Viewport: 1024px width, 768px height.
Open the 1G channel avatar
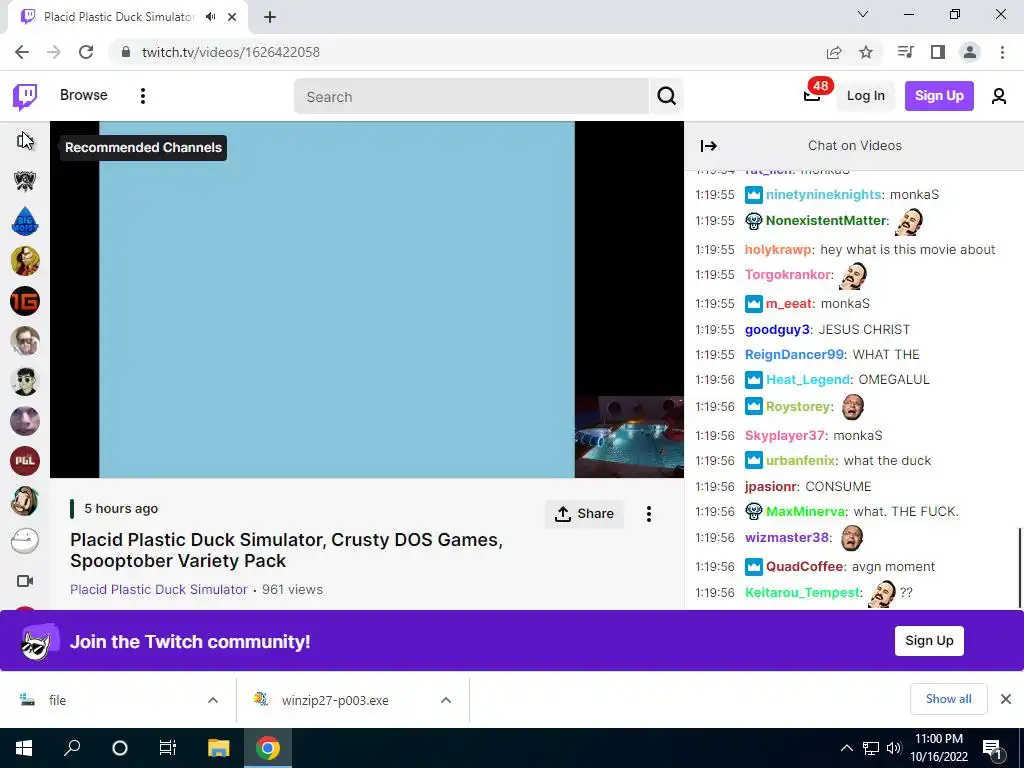[x=25, y=301]
